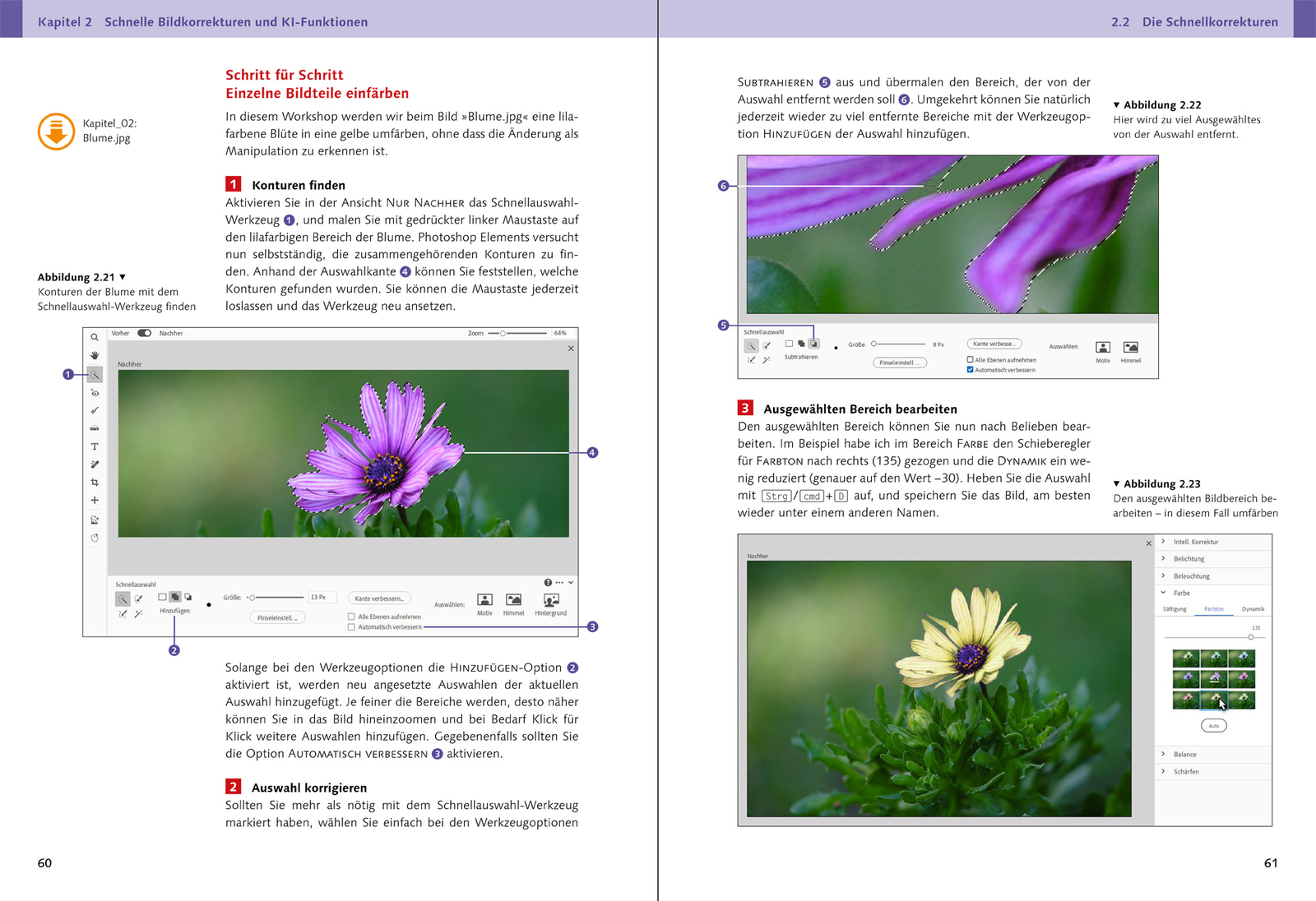Click the Magic Wand icon beside Subtrahieren
The width and height of the screenshot is (1316, 901).
pos(767,359)
